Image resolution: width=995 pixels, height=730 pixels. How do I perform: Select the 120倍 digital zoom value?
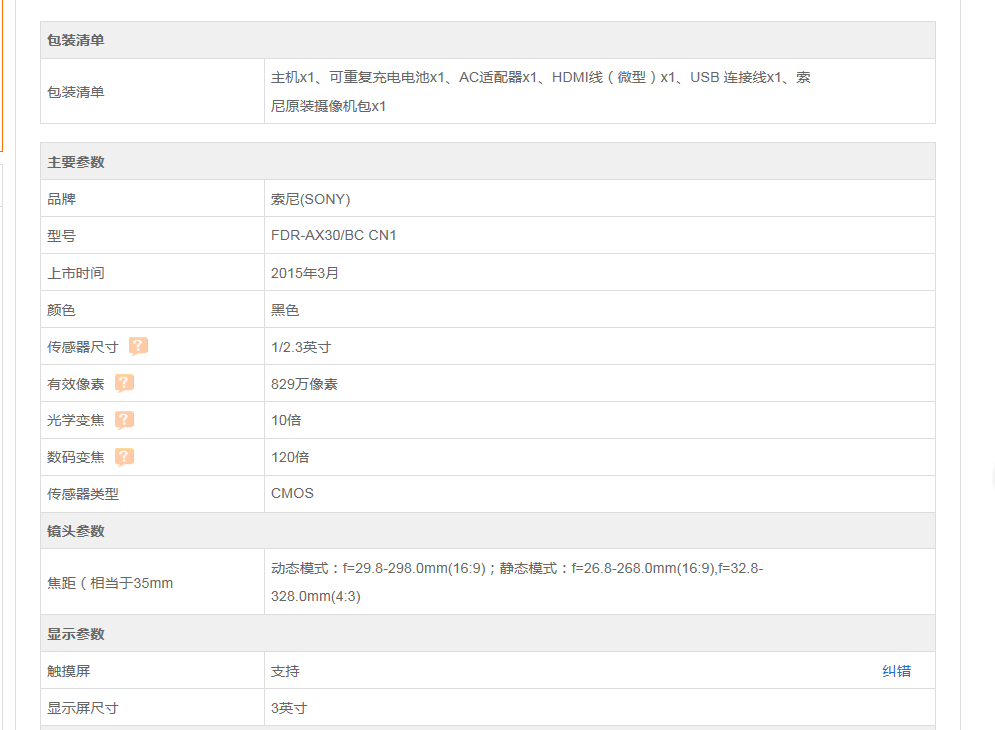(x=290, y=457)
